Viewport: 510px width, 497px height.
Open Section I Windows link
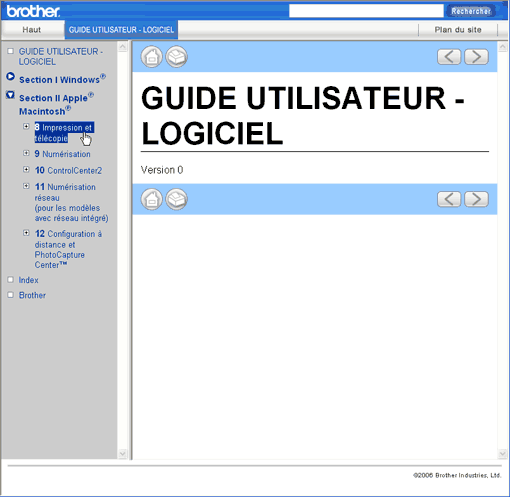(x=62, y=79)
